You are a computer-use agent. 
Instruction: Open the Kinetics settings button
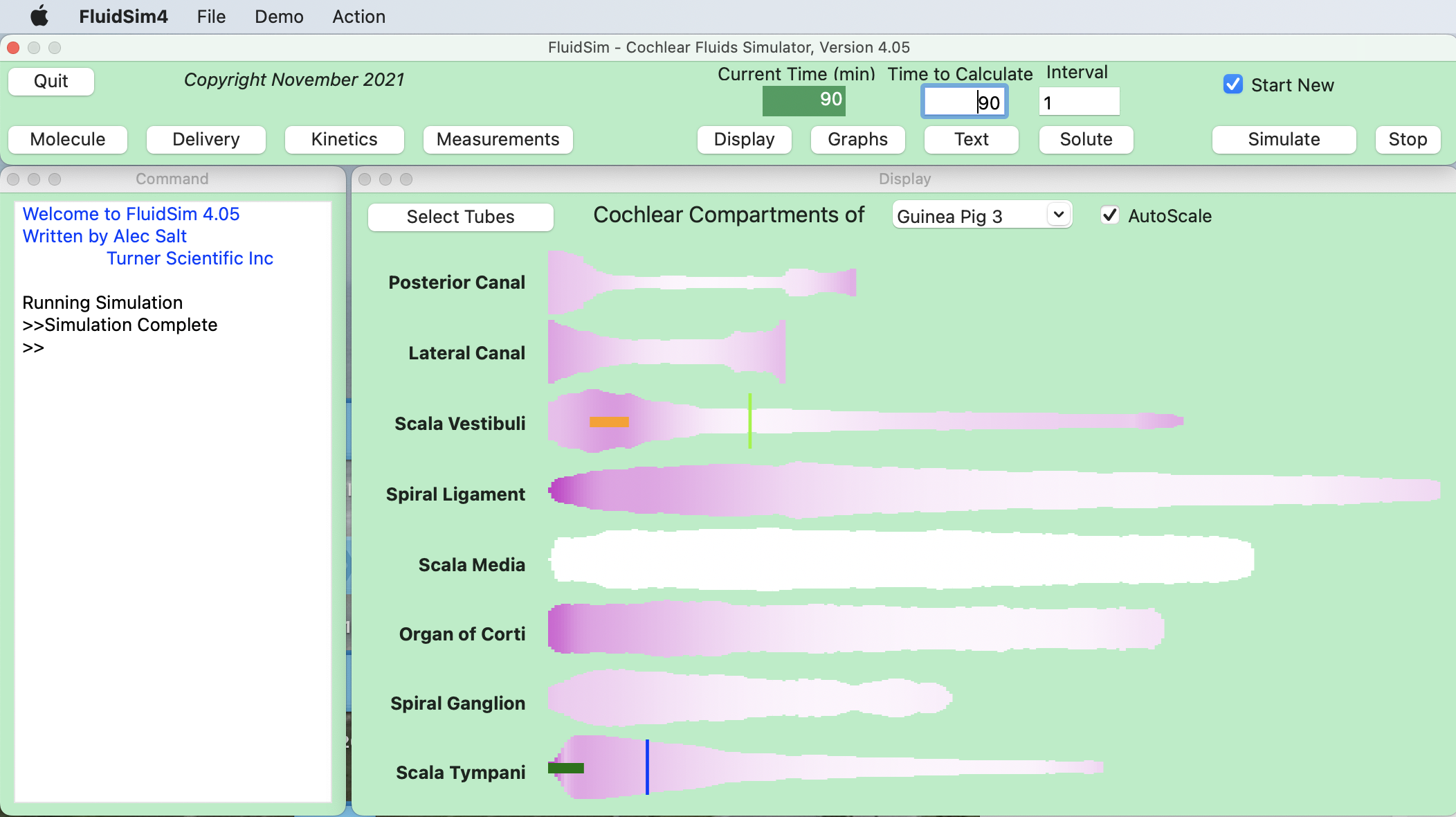(344, 139)
